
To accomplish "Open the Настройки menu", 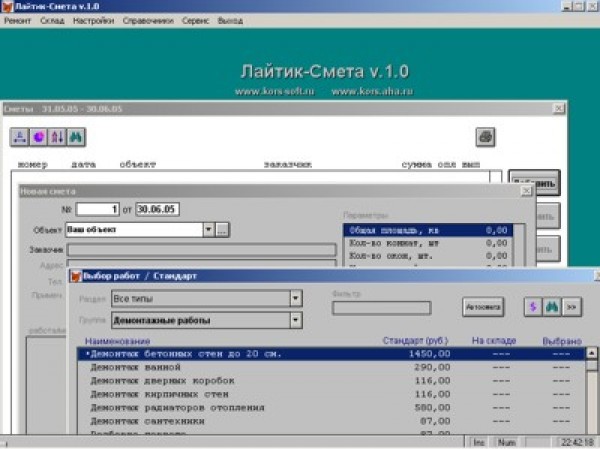I will [x=93, y=20].
